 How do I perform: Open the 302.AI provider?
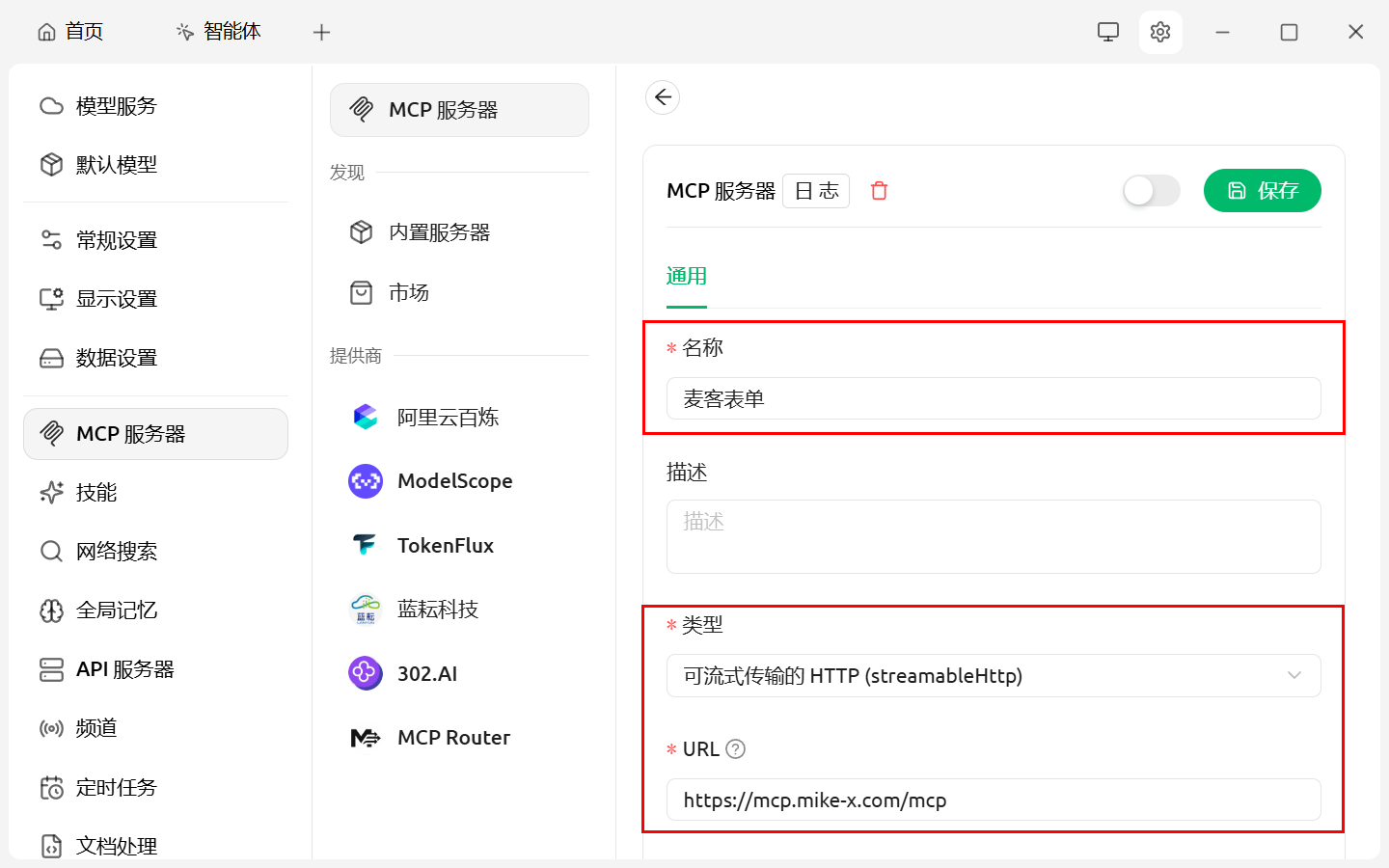pos(426,673)
